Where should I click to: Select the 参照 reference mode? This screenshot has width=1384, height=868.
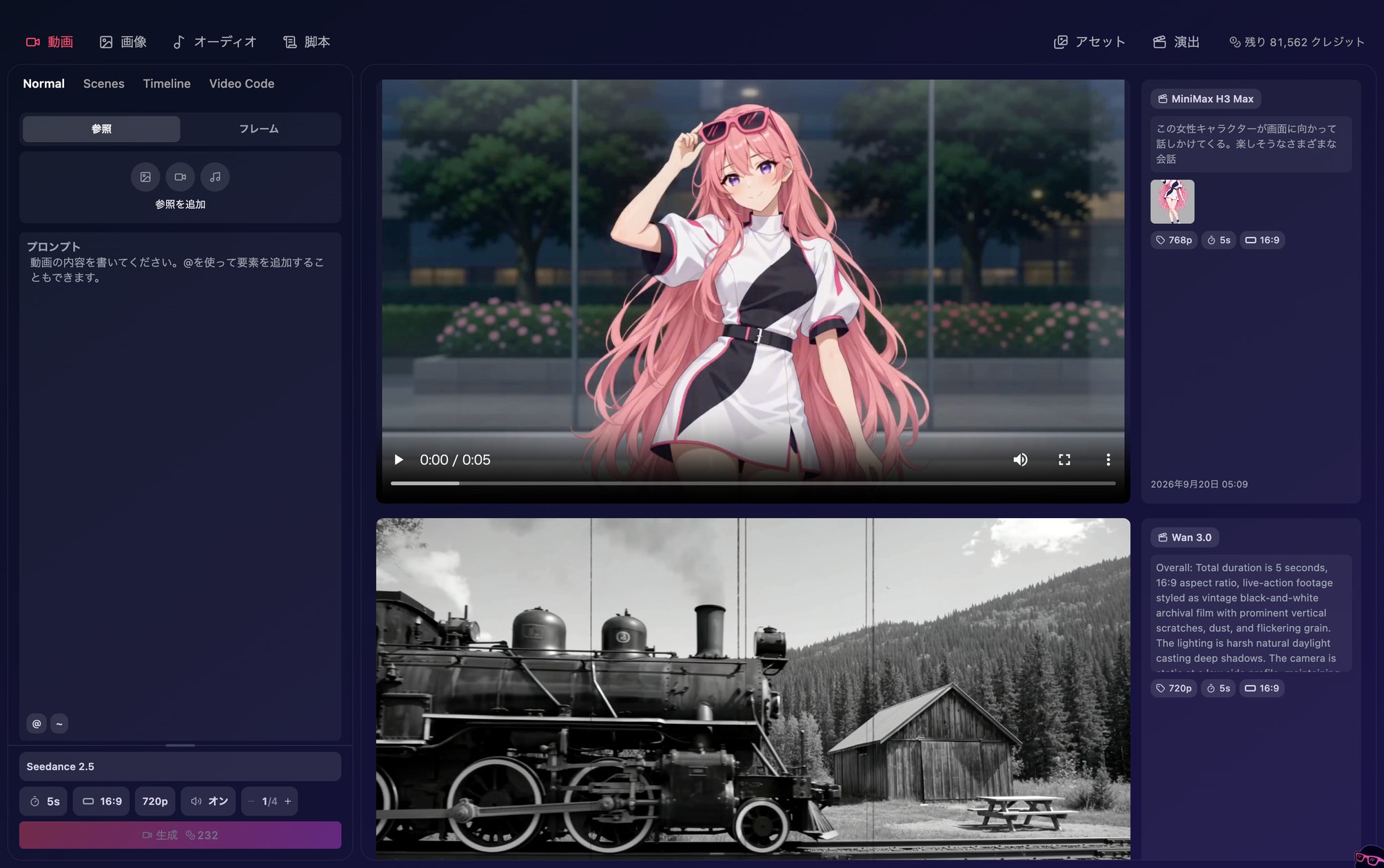[x=101, y=129]
